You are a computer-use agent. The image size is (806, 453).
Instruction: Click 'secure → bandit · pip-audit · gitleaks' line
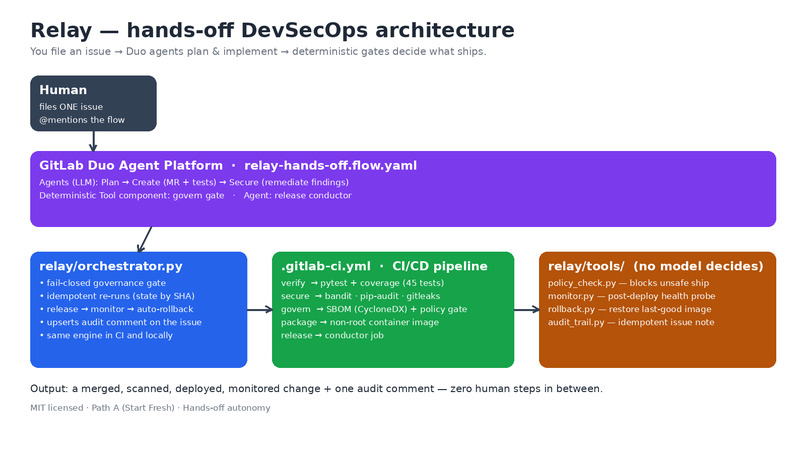[x=360, y=296]
